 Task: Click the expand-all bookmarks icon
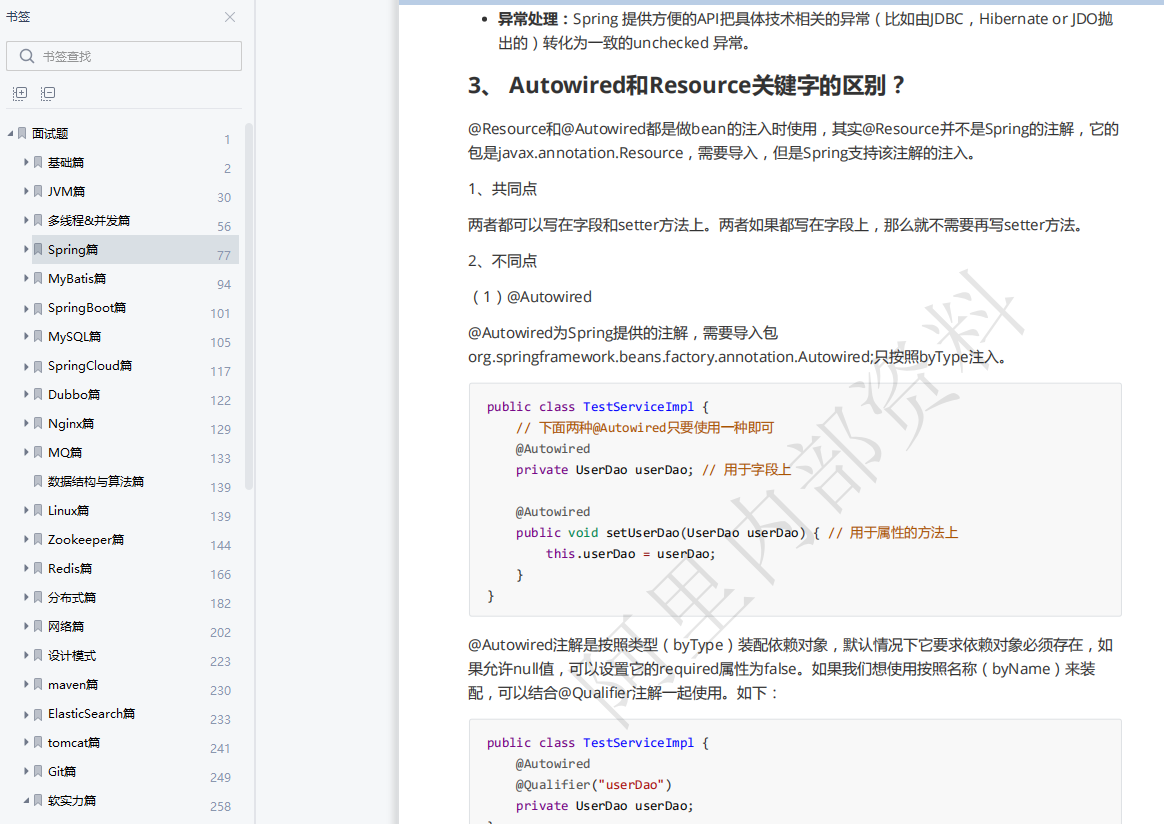19,93
